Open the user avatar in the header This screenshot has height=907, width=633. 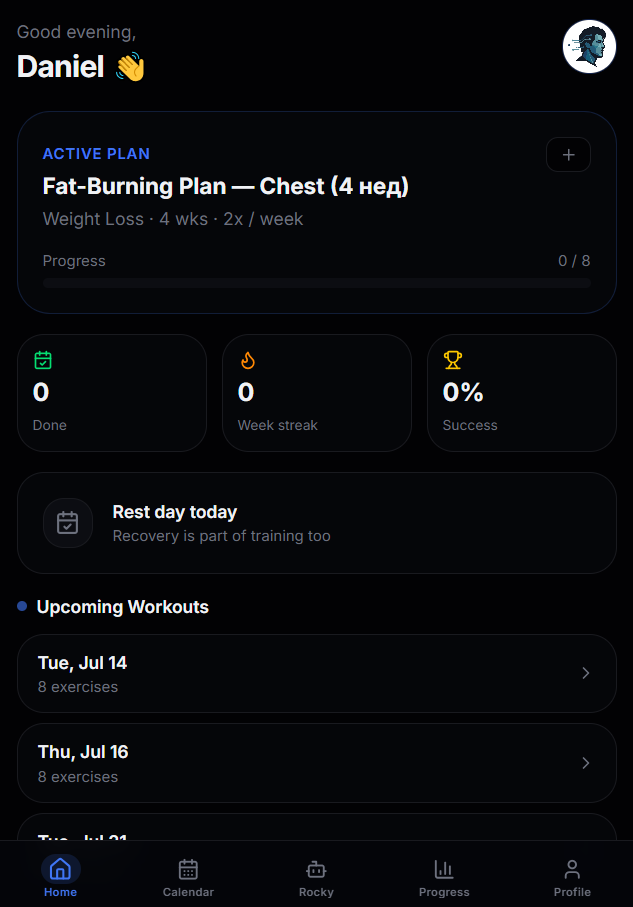coord(589,46)
